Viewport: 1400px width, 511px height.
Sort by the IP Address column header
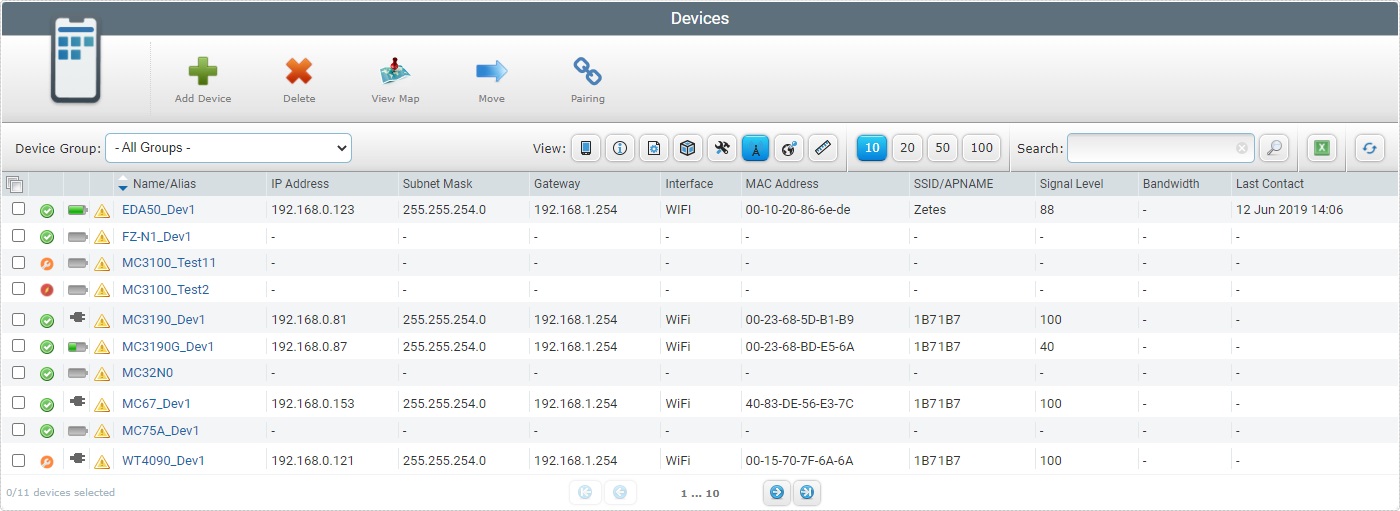coord(300,184)
